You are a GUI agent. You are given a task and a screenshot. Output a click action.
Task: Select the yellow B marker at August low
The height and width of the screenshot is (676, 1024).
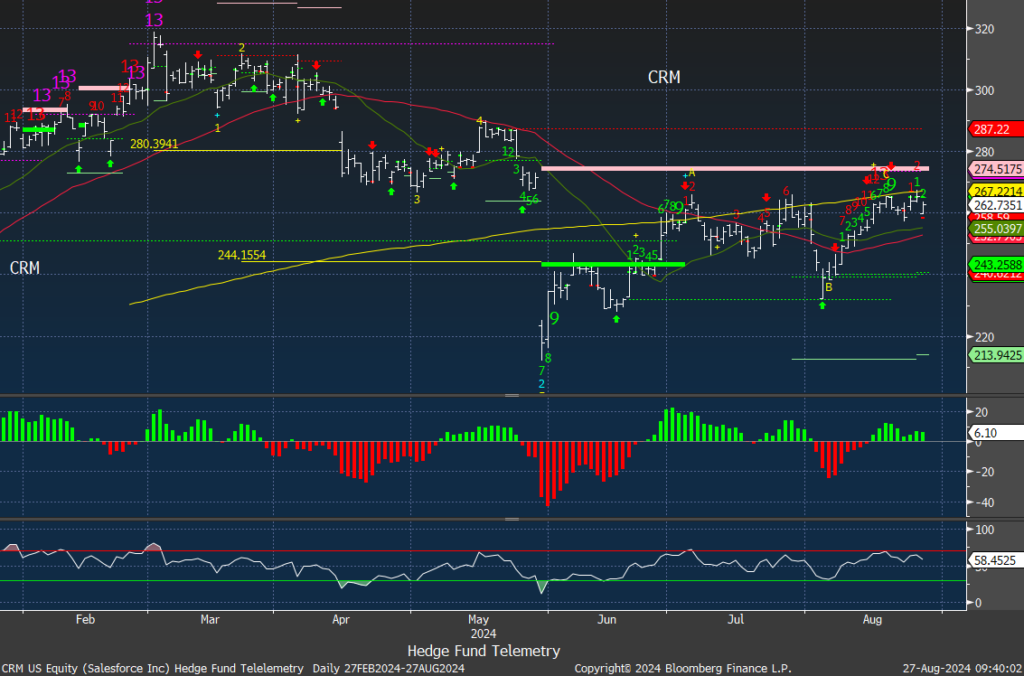click(x=829, y=287)
